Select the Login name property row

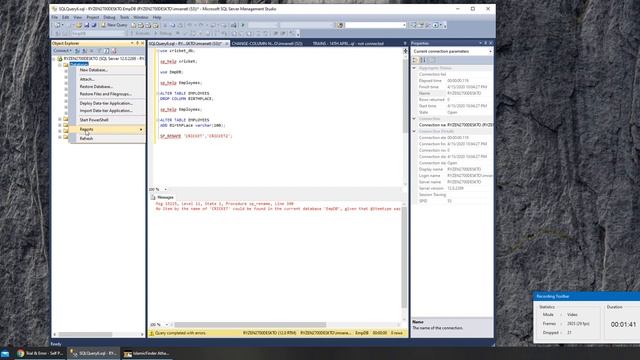(455, 176)
